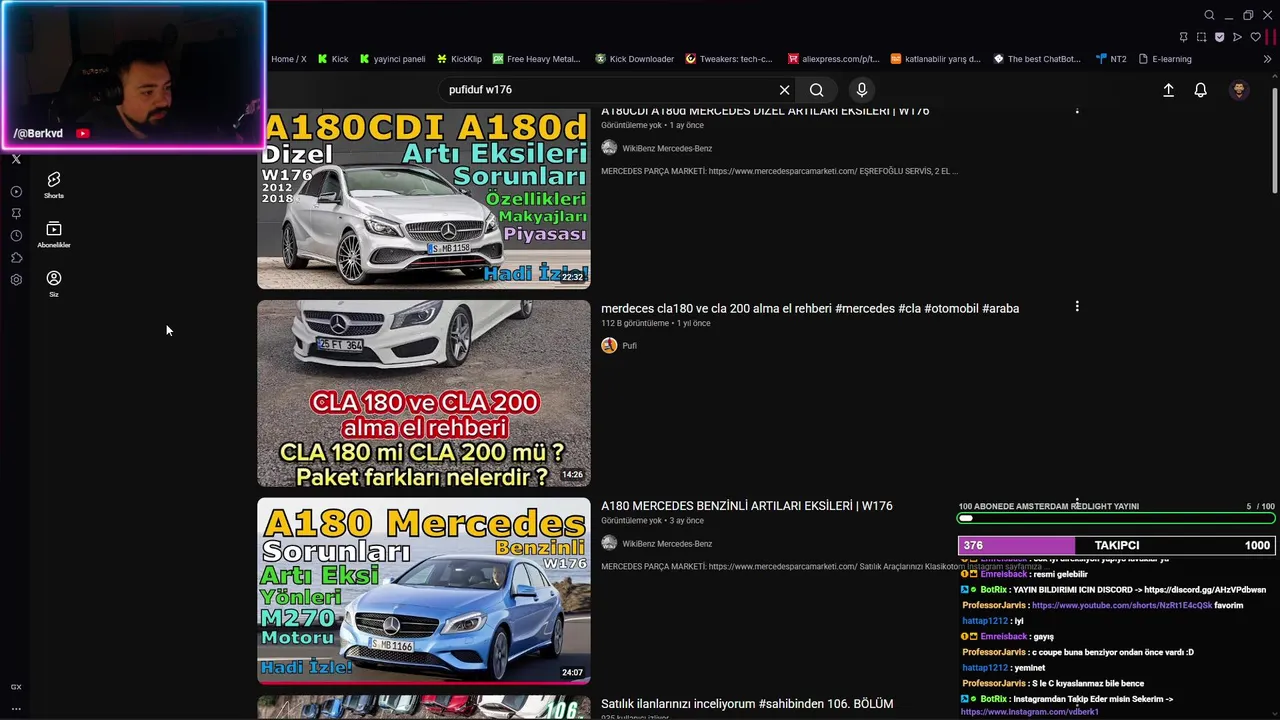
Task: Open the Player icon in Opera sidebar
Action: point(16,191)
